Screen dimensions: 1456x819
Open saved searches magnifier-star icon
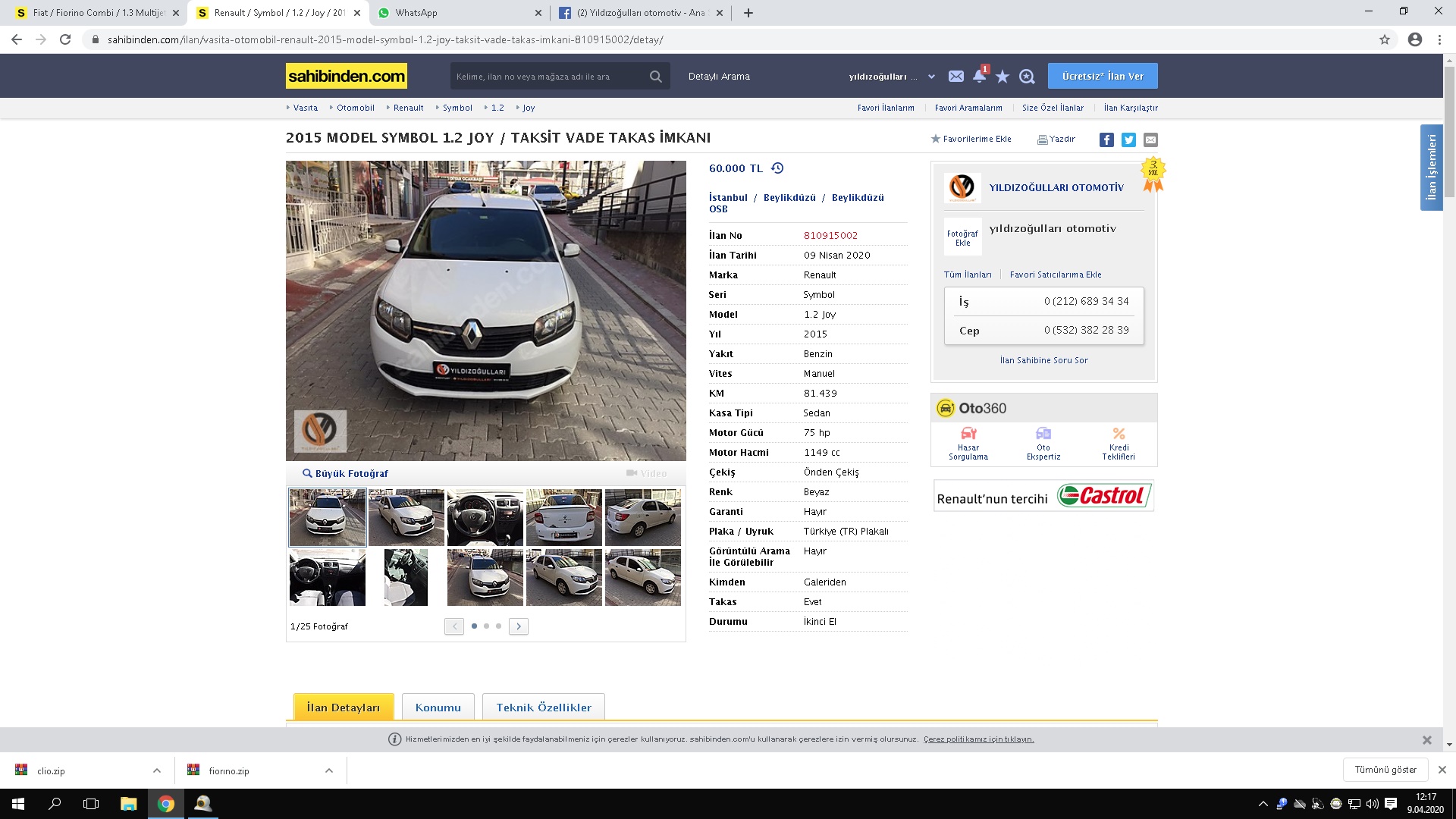(1027, 77)
